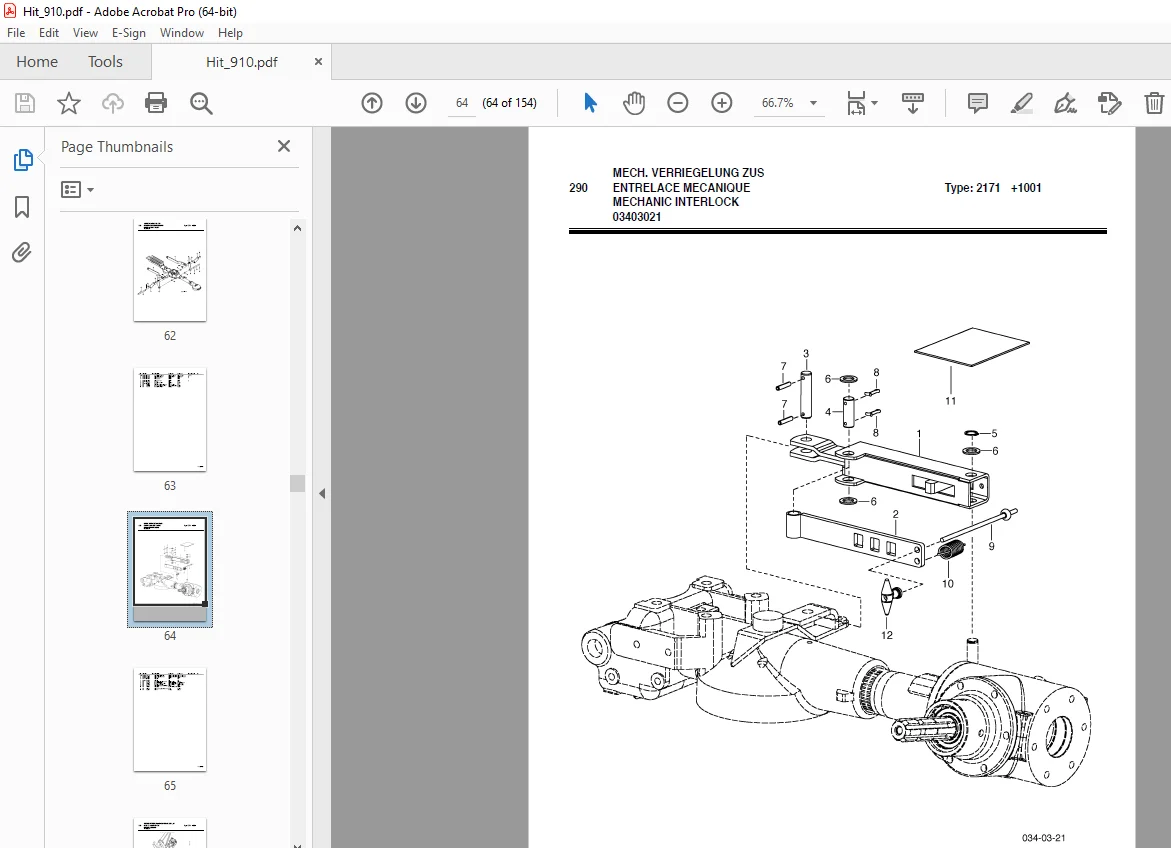1171x848 pixels.
Task: Click the (64 of 154) page count
Action: click(509, 103)
